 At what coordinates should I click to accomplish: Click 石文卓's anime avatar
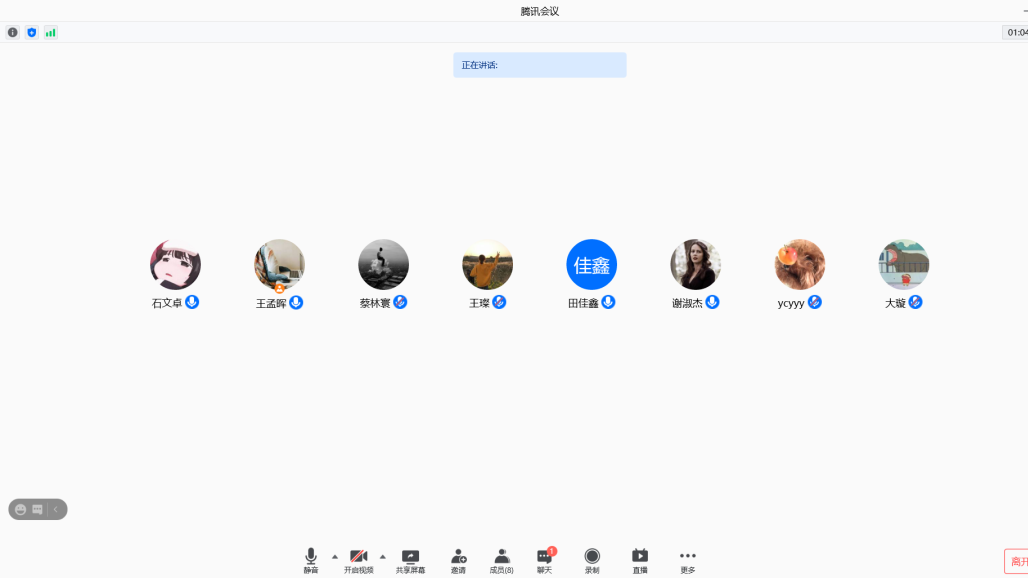point(175,264)
